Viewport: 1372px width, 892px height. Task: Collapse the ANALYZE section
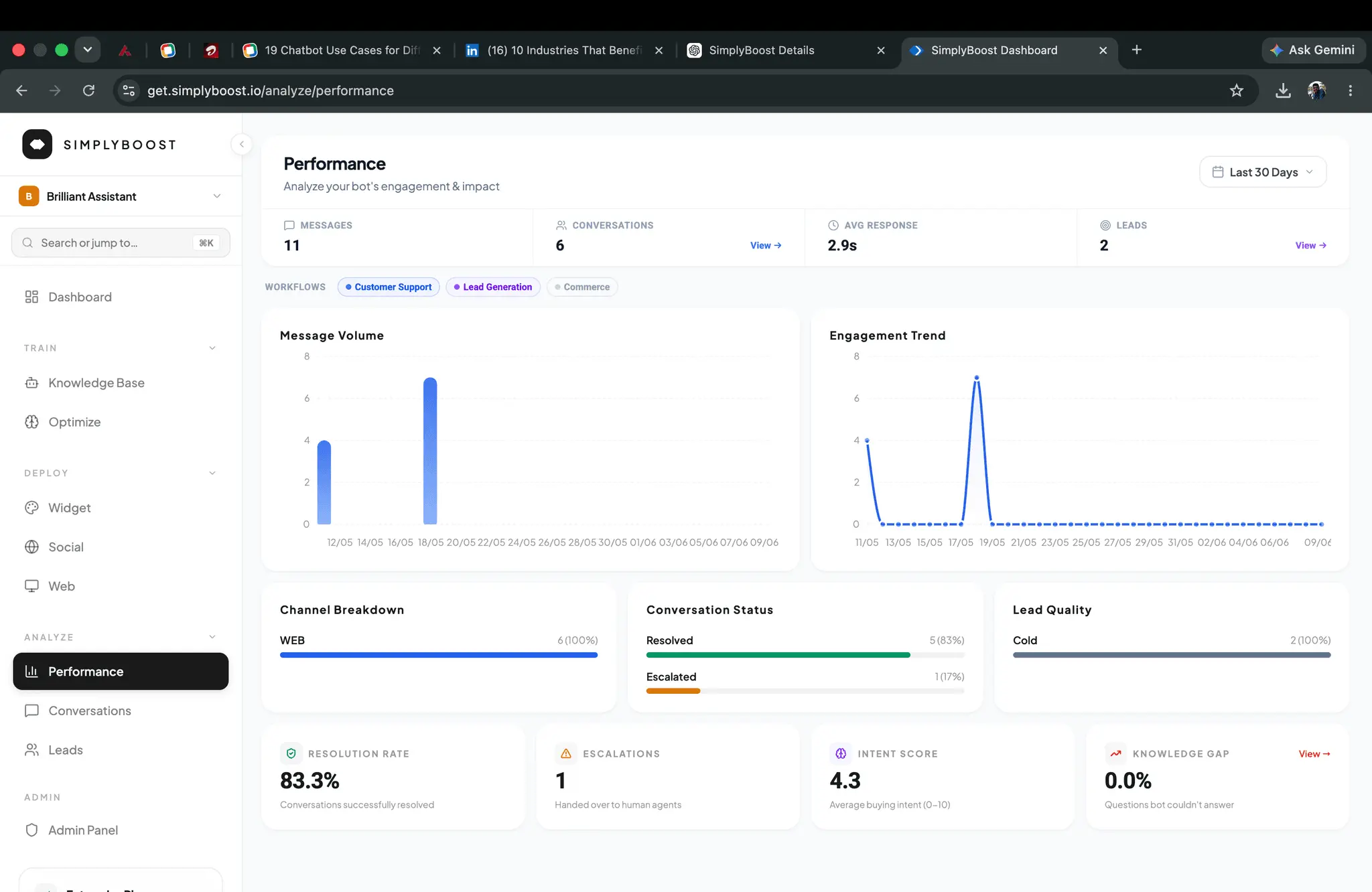(x=212, y=637)
